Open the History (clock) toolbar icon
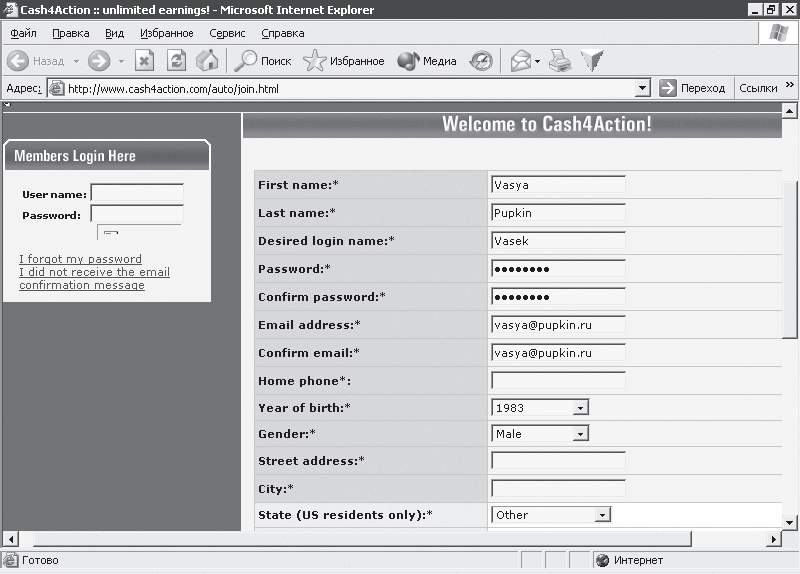The height and width of the screenshot is (574, 800). click(x=481, y=61)
